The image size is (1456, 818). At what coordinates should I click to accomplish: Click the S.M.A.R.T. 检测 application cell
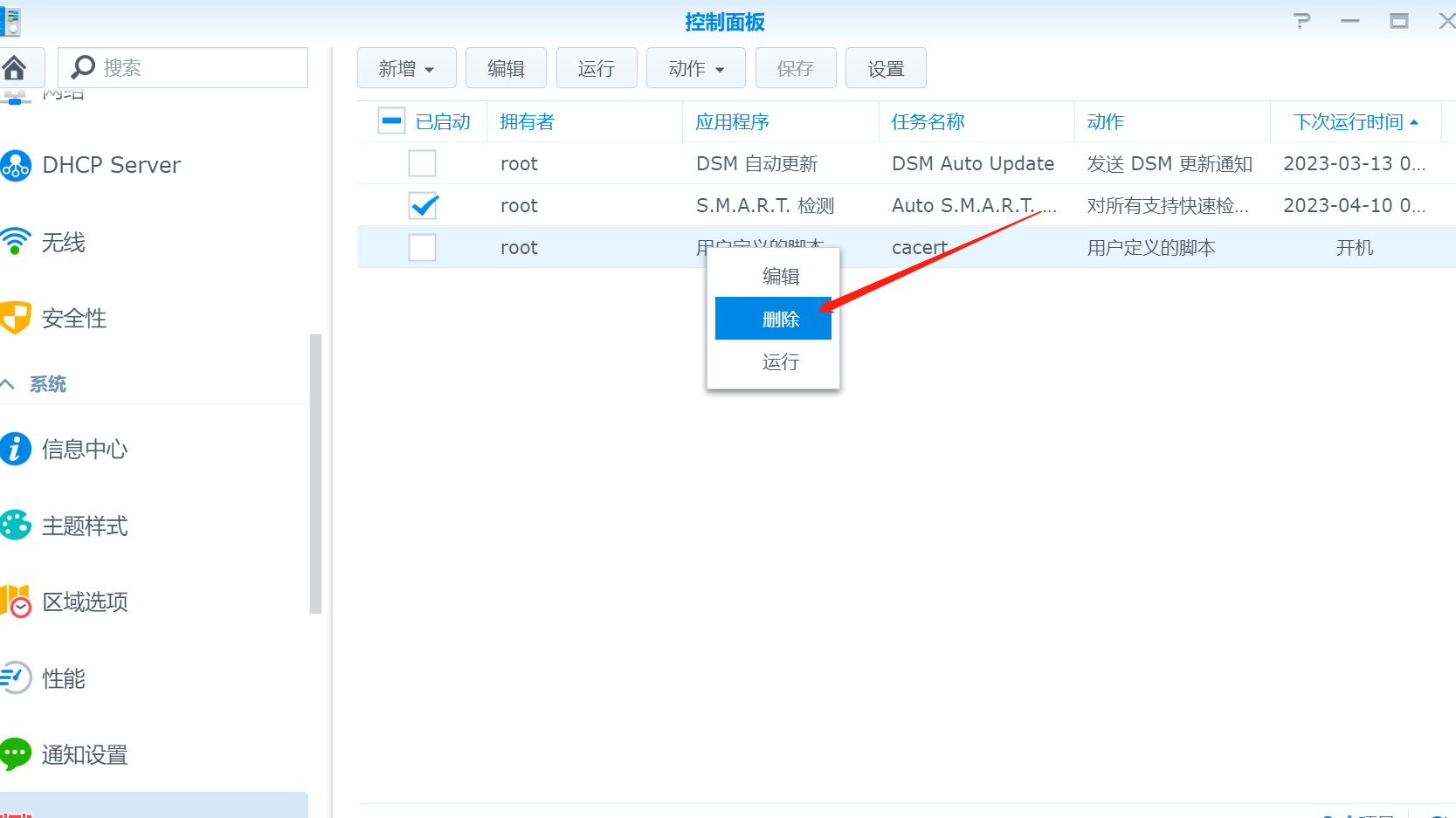tap(765, 205)
